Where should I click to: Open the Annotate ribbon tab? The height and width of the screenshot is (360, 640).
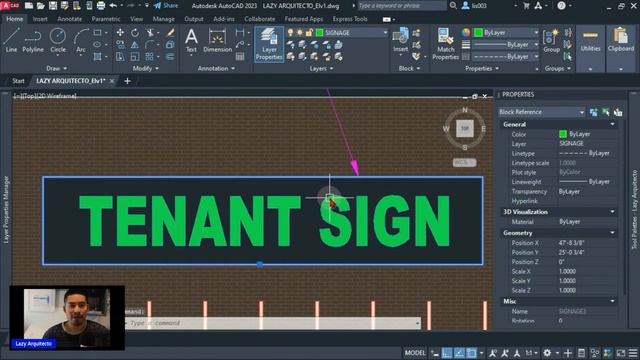pyautogui.click(x=69, y=19)
